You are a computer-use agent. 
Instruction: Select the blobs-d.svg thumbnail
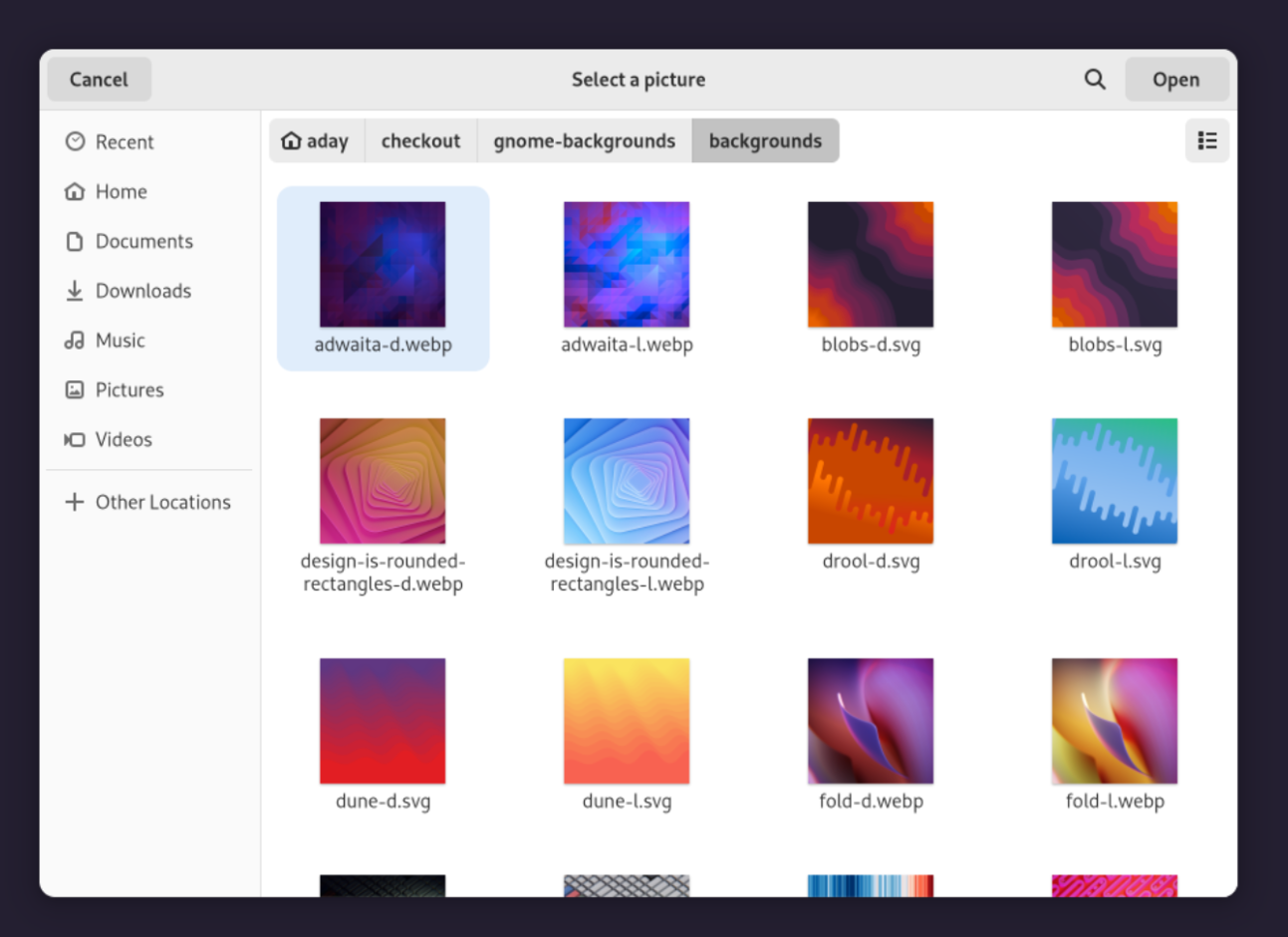click(871, 265)
